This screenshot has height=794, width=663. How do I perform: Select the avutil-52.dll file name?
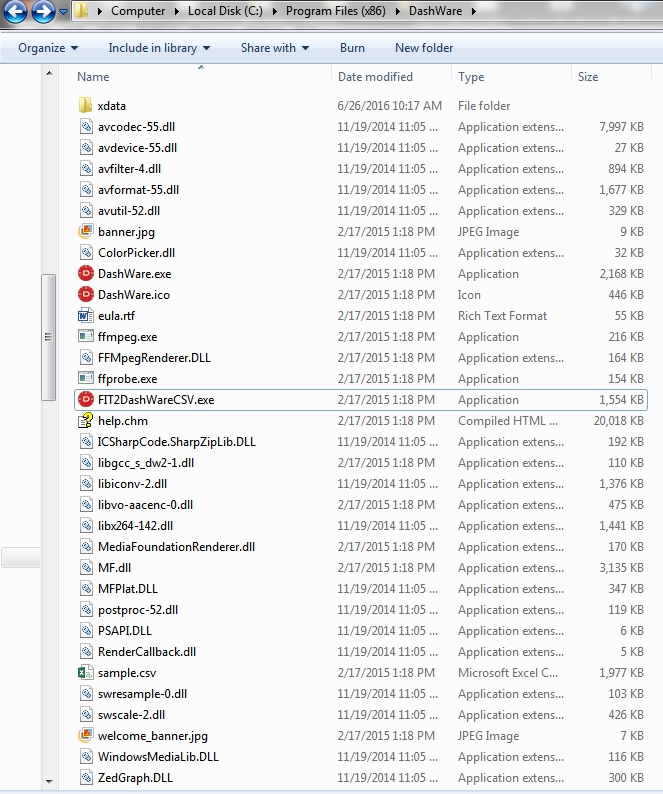(x=129, y=211)
